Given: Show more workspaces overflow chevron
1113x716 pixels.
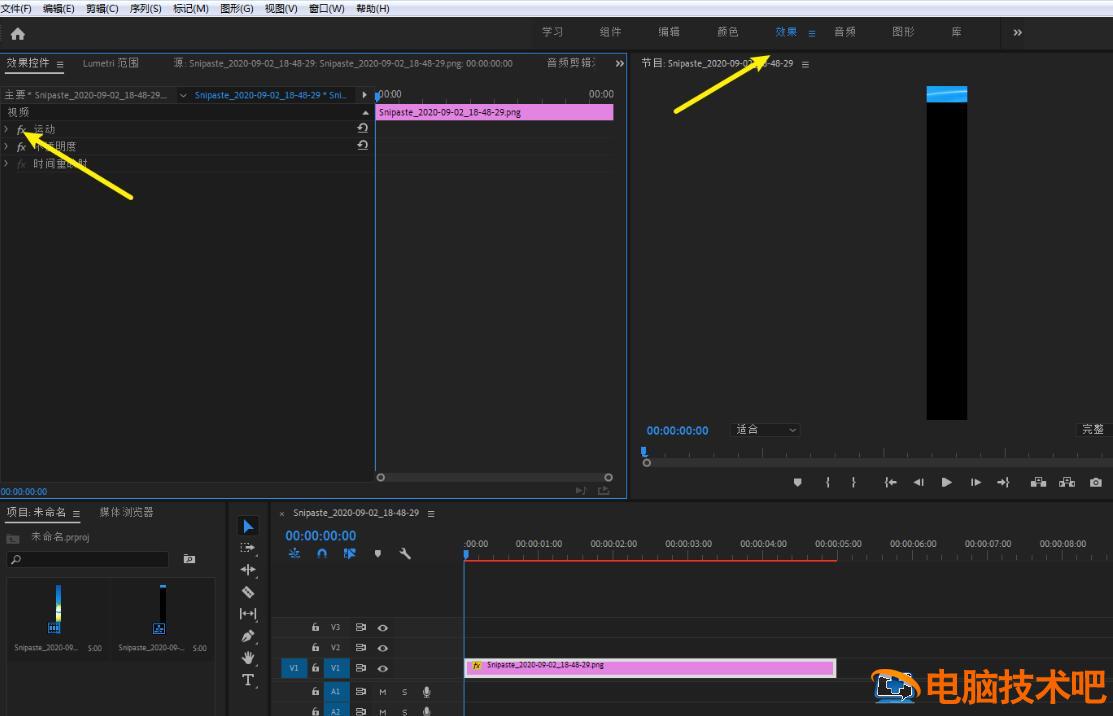Looking at the screenshot, I should tap(1018, 33).
